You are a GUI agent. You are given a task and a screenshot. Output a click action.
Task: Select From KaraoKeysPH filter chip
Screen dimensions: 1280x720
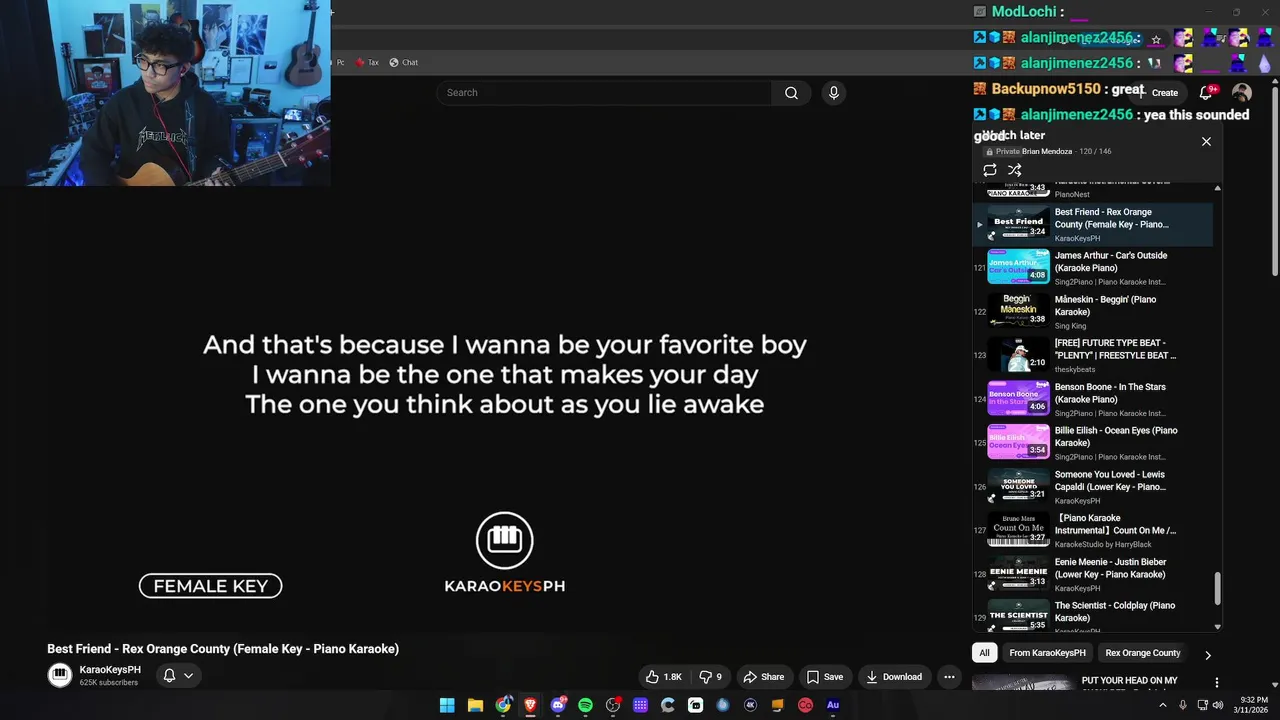pos(1047,653)
